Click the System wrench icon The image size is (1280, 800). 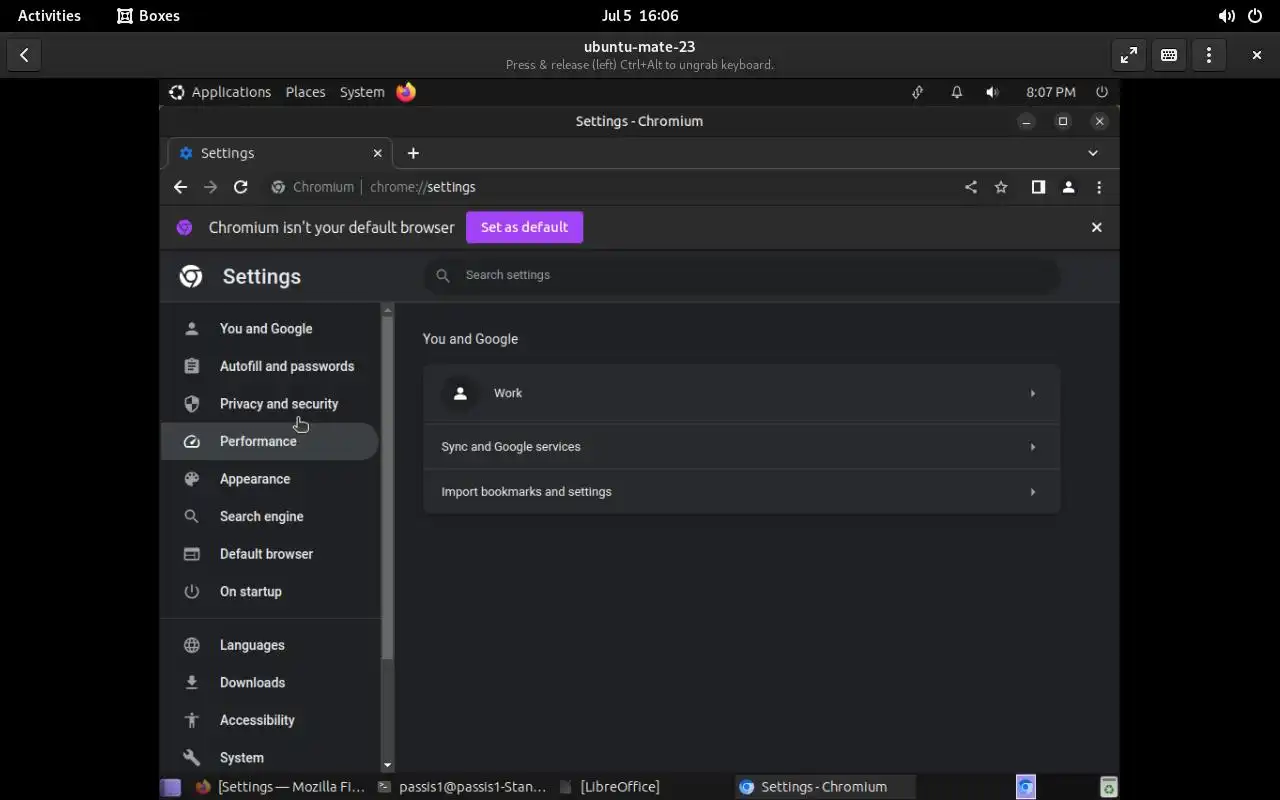[x=192, y=758]
